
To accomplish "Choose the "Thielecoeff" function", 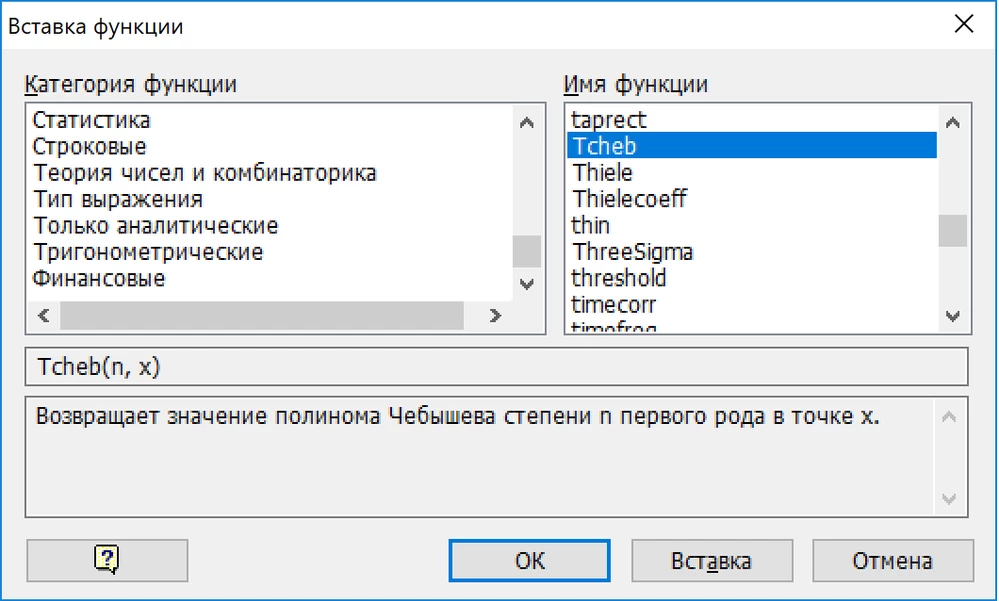I will tap(630, 198).
